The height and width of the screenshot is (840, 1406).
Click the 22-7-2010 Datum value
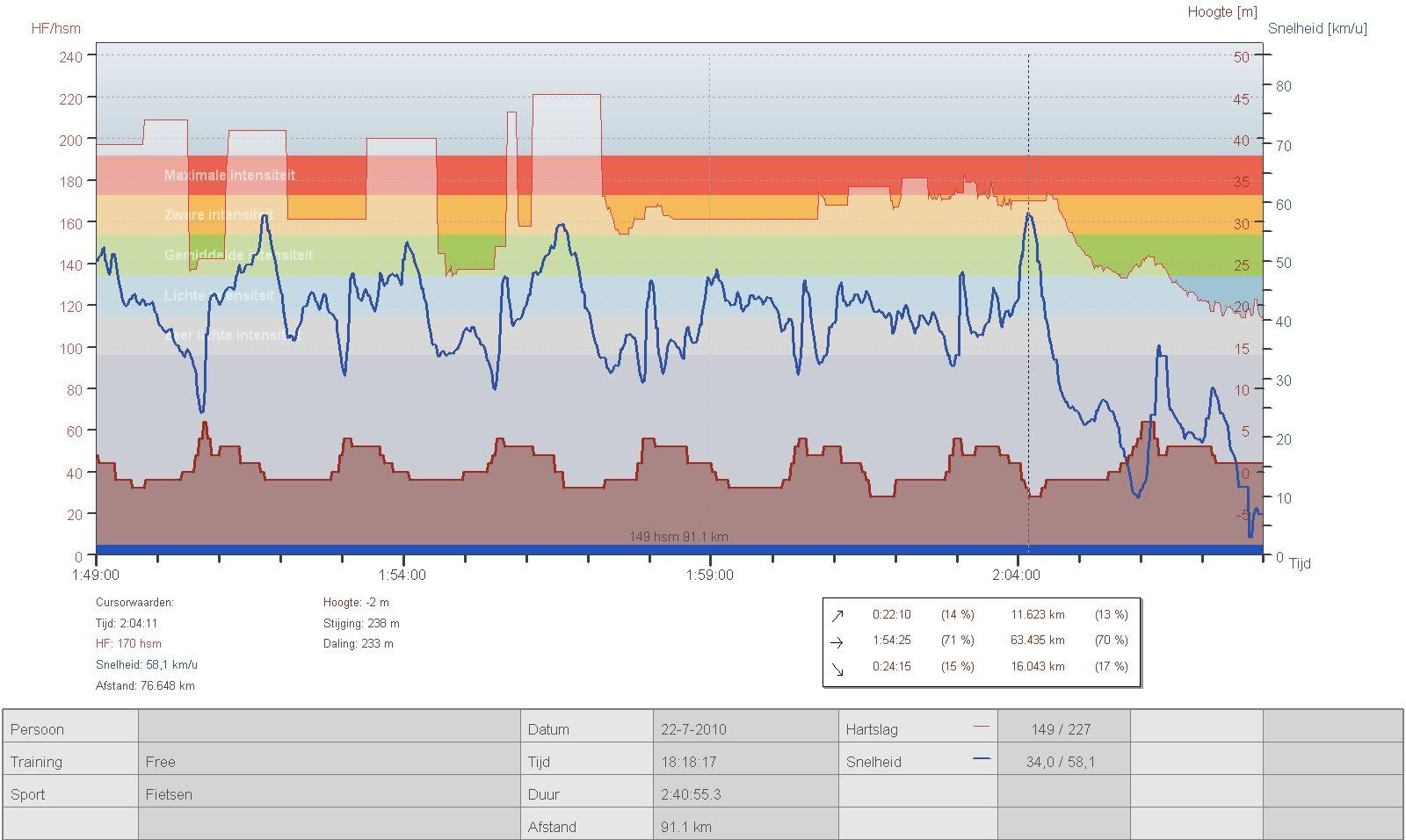[693, 729]
